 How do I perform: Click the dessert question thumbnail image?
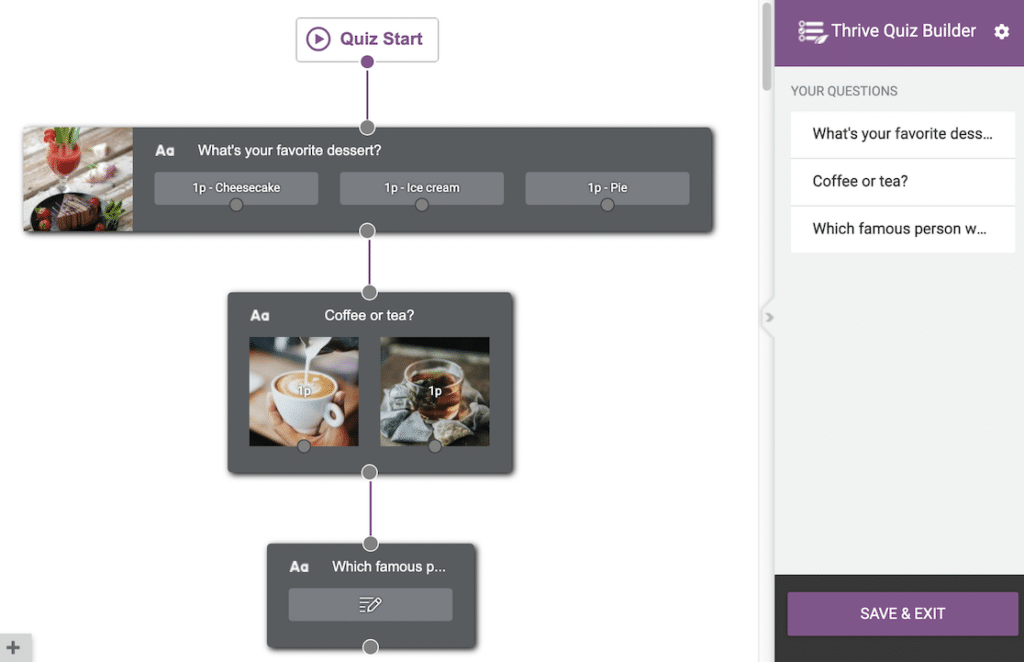click(x=78, y=179)
